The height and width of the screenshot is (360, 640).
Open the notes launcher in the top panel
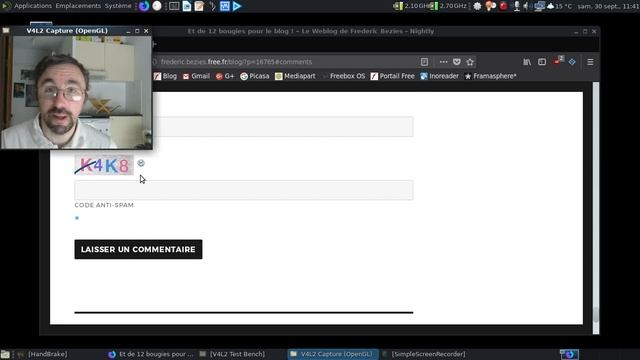click(x=199, y=6)
